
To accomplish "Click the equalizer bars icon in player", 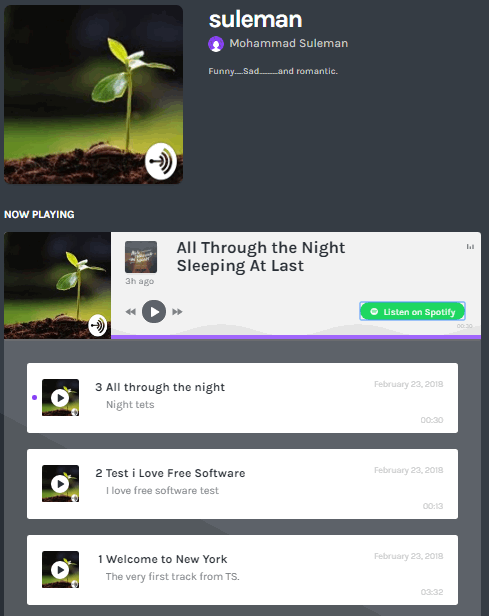I will (470, 247).
